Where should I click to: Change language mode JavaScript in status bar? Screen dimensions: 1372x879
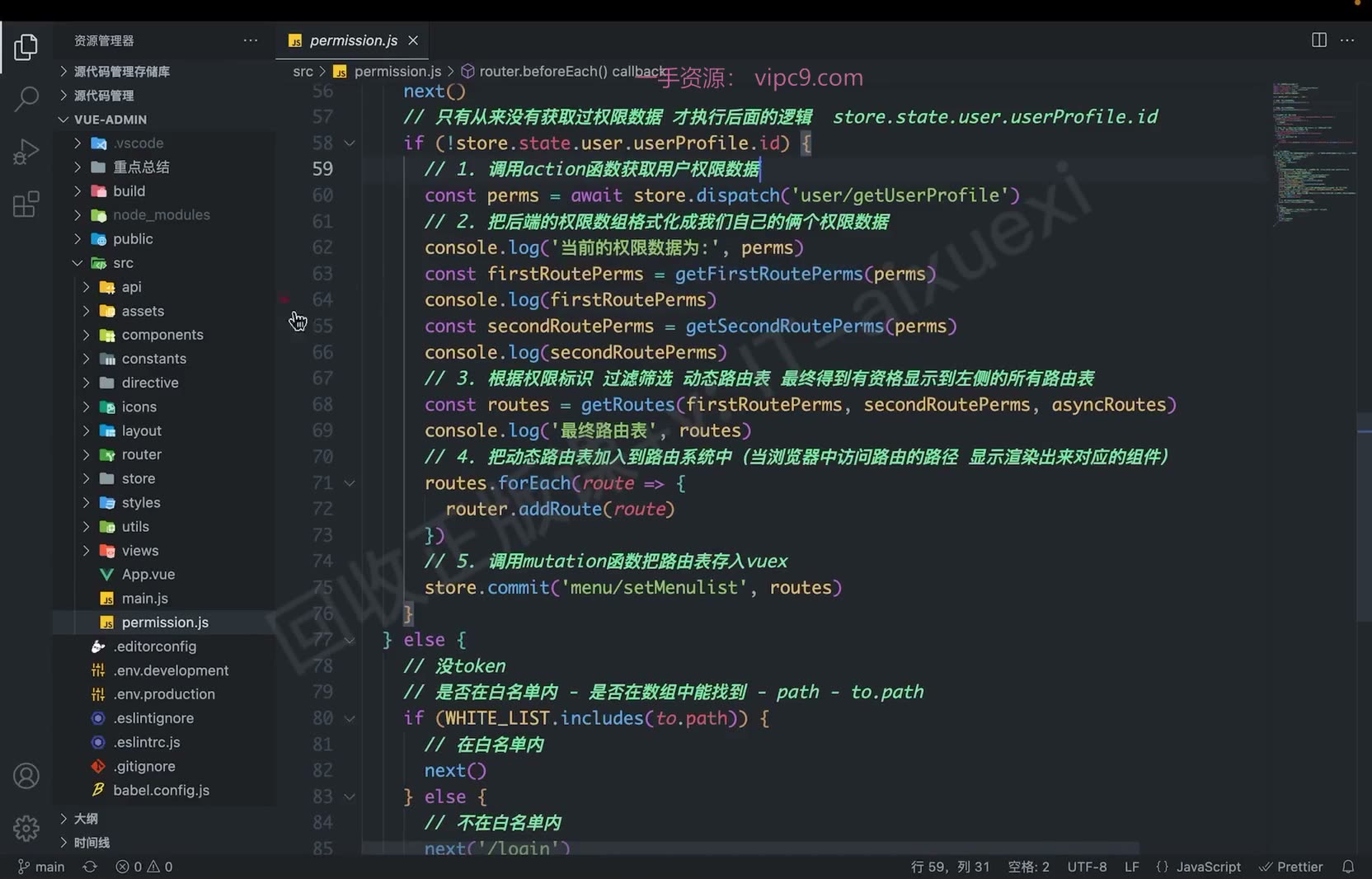[x=1208, y=867]
